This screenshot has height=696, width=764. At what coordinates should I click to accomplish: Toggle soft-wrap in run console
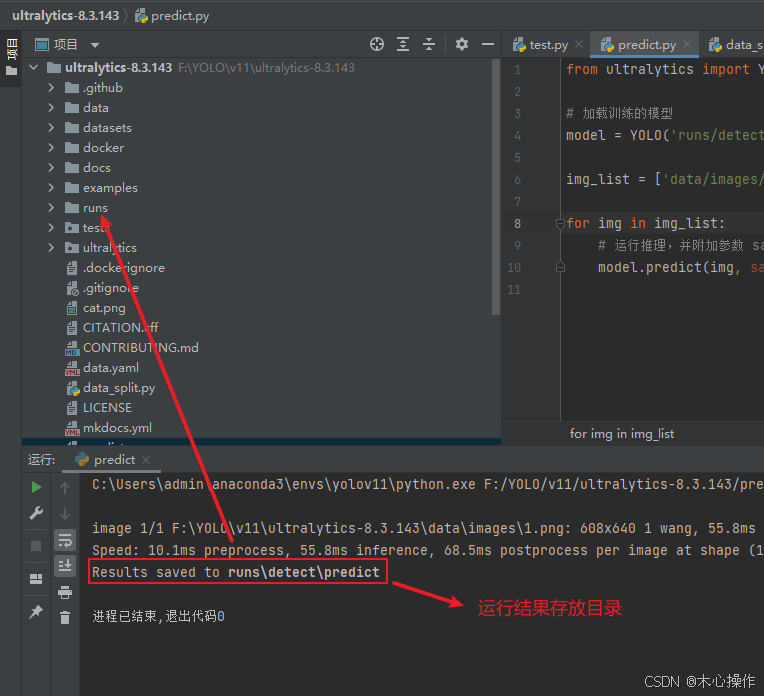(65, 540)
